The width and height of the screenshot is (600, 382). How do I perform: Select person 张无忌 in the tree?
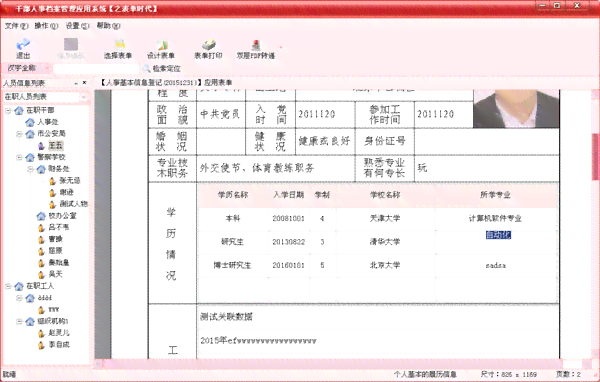[70, 180]
